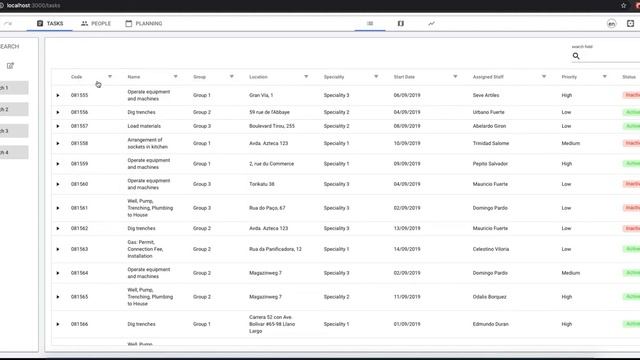Open the Planning tab
This screenshot has width=640, height=360.
(x=144, y=23)
